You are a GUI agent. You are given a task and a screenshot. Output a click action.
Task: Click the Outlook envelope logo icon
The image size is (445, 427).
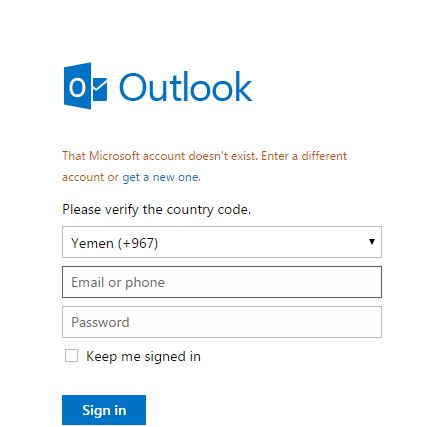point(85,86)
